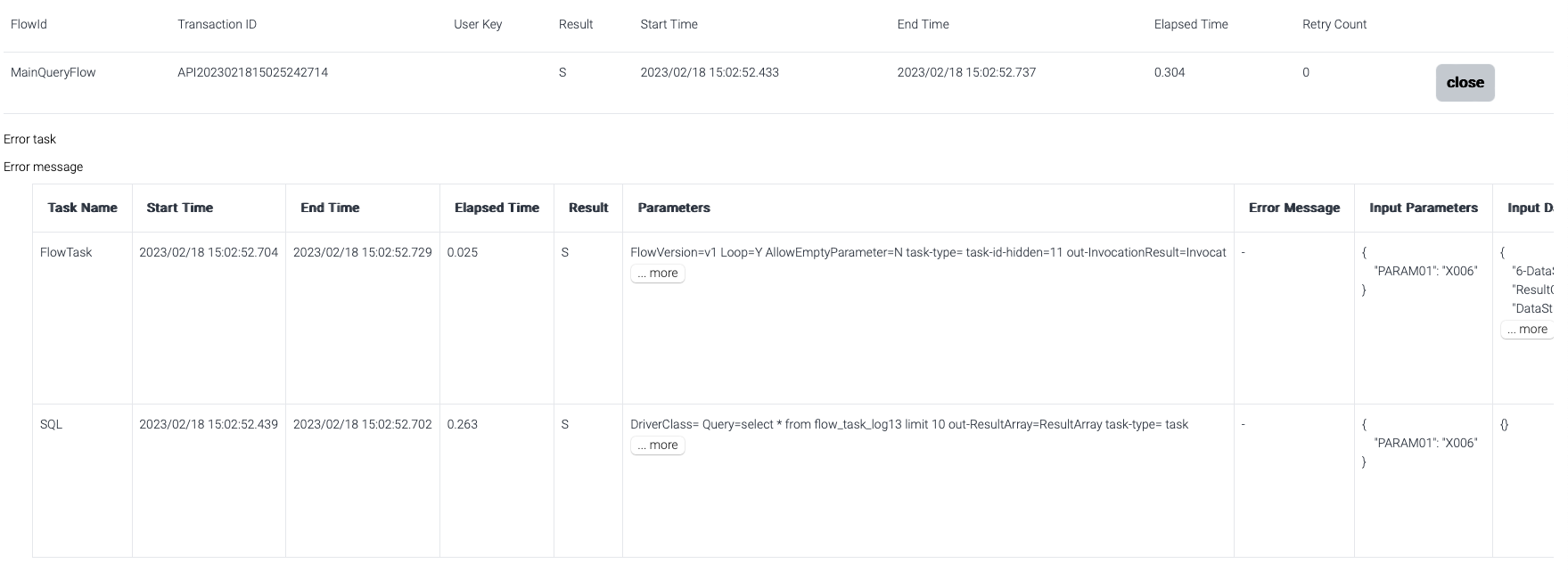Expand more of FlowTask parameters
The height and width of the screenshot is (572, 1568).
point(658,274)
